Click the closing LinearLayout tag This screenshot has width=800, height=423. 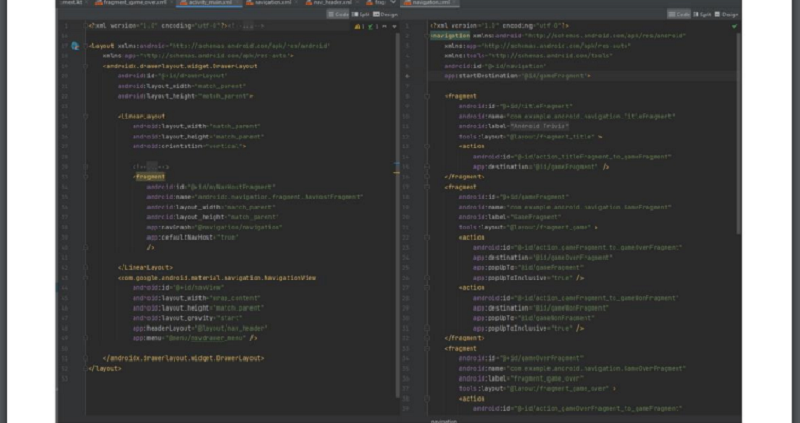click(x=145, y=267)
